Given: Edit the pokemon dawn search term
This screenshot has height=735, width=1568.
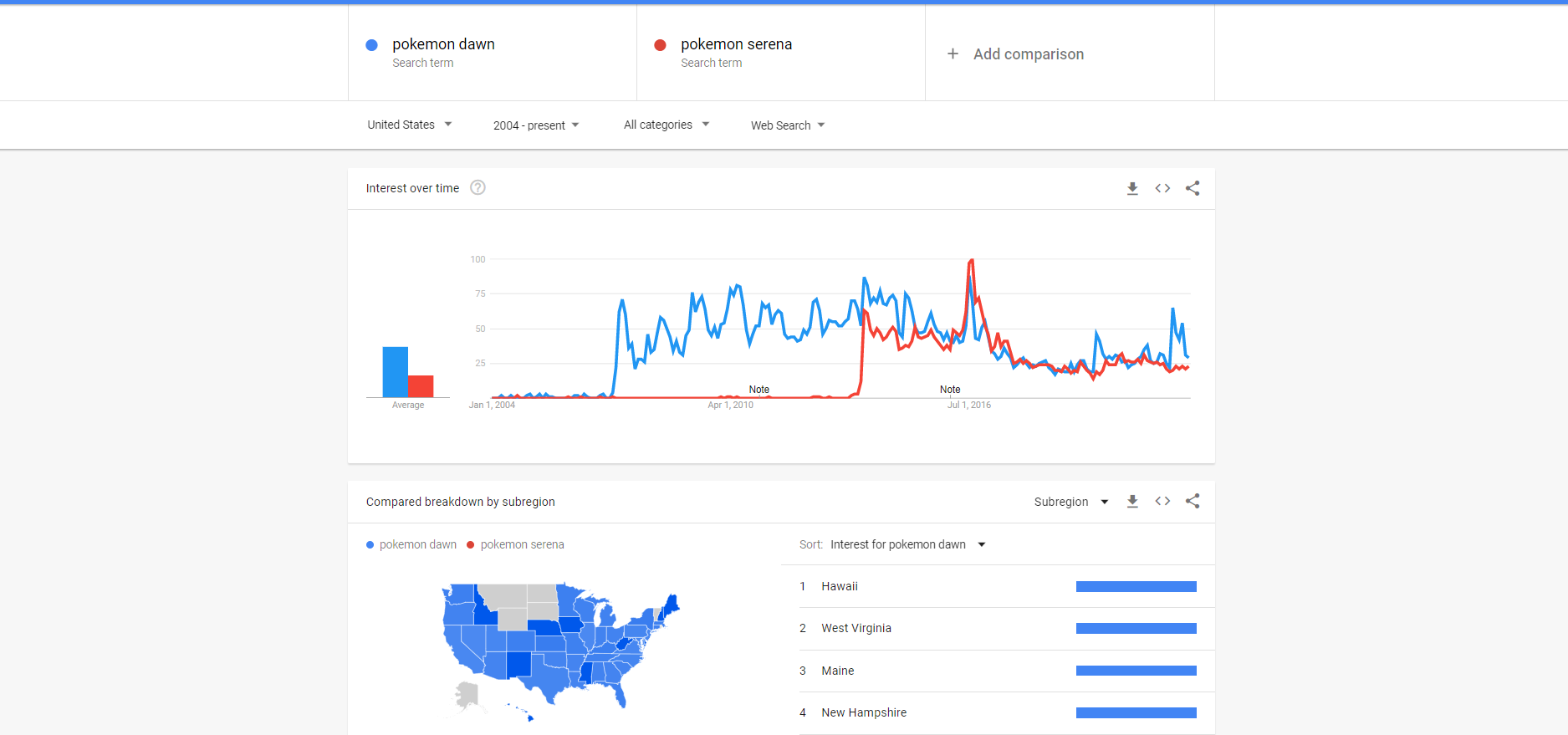Looking at the screenshot, I should [x=443, y=44].
